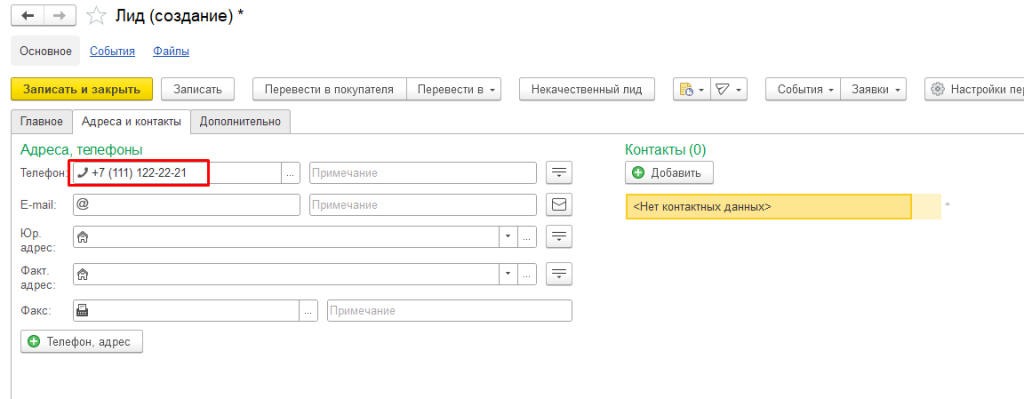Click the ellipsis button in the Факт. адрес field
The image size is (1024, 399).
(x=527, y=274)
